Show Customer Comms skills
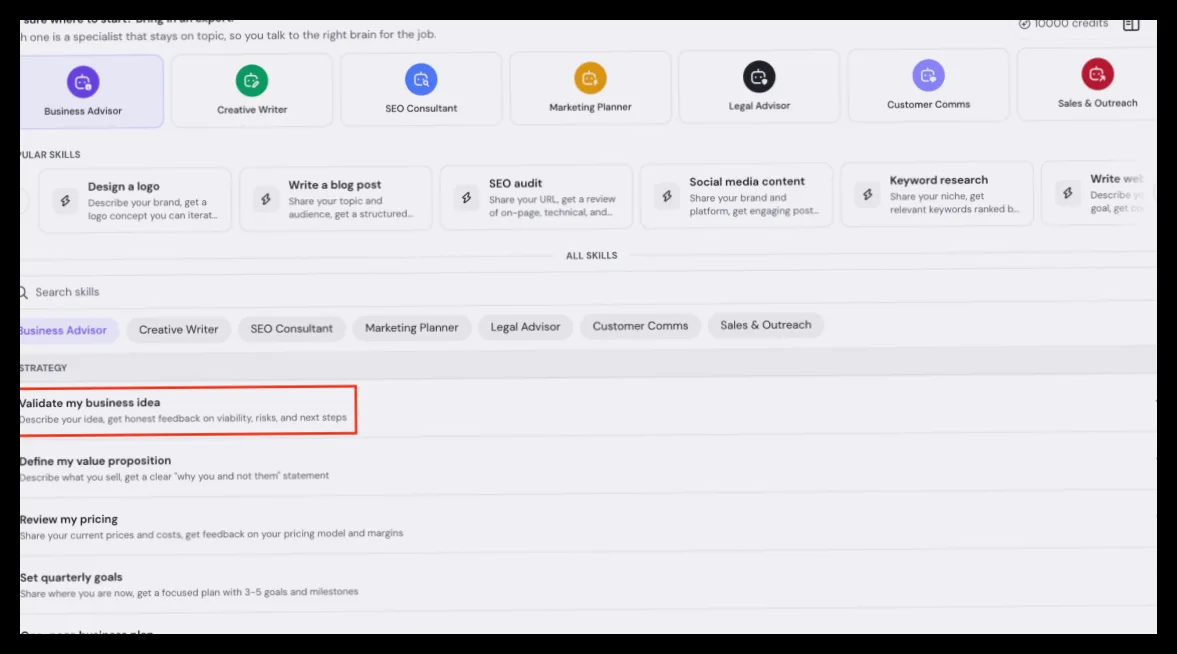Image resolution: width=1177 pixels, height=654 pixels. pyautogui.click(x=640, y=326)
